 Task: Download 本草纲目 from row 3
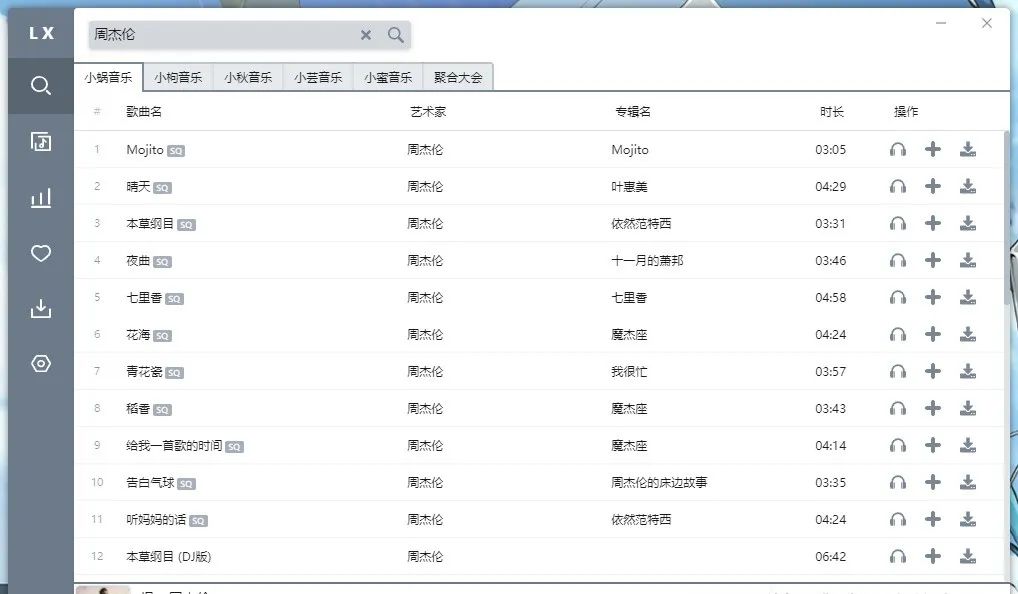click(x=968, y=223)
